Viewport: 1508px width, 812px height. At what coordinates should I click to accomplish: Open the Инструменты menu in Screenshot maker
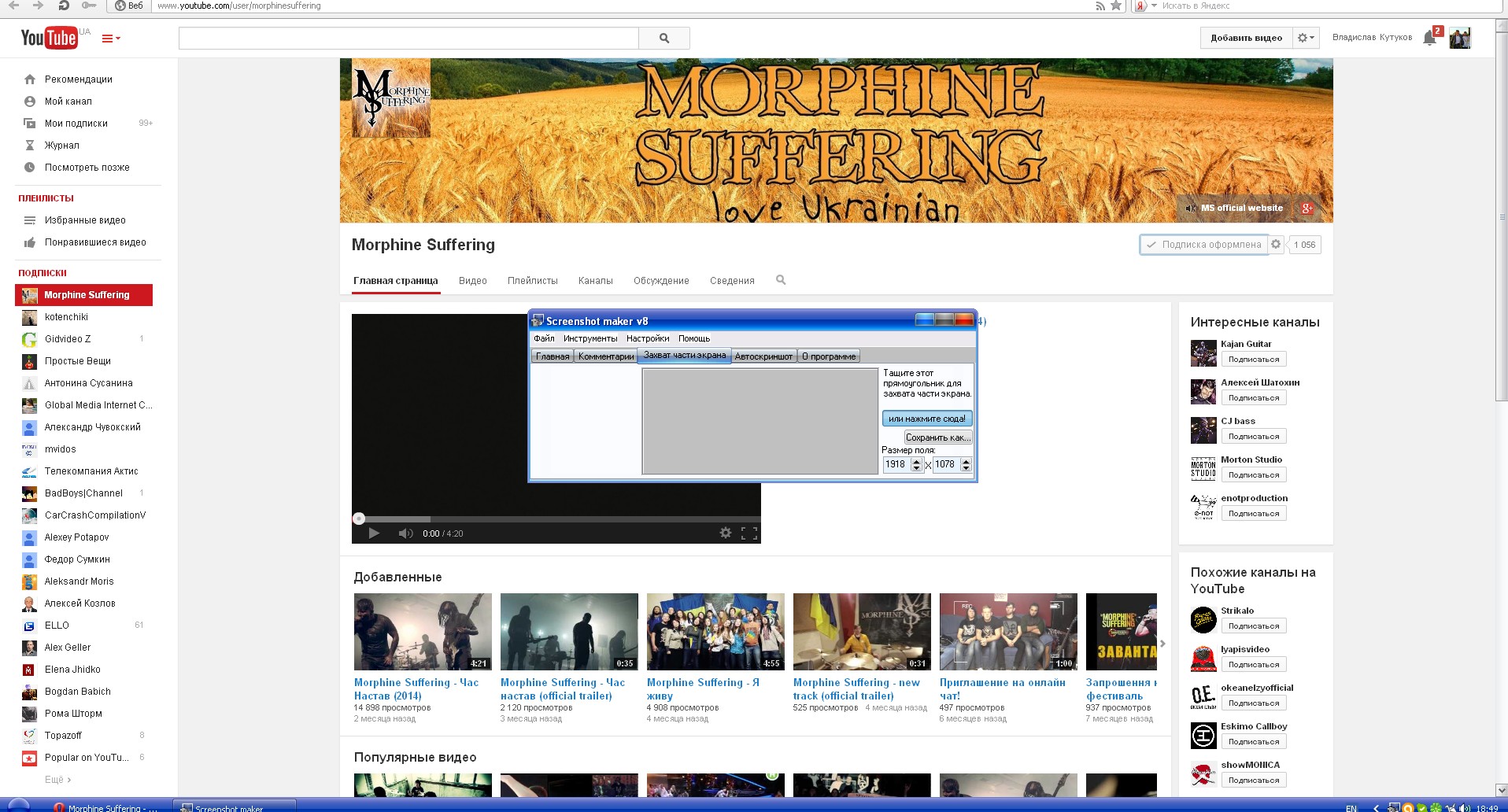click(x=590, y=338)
